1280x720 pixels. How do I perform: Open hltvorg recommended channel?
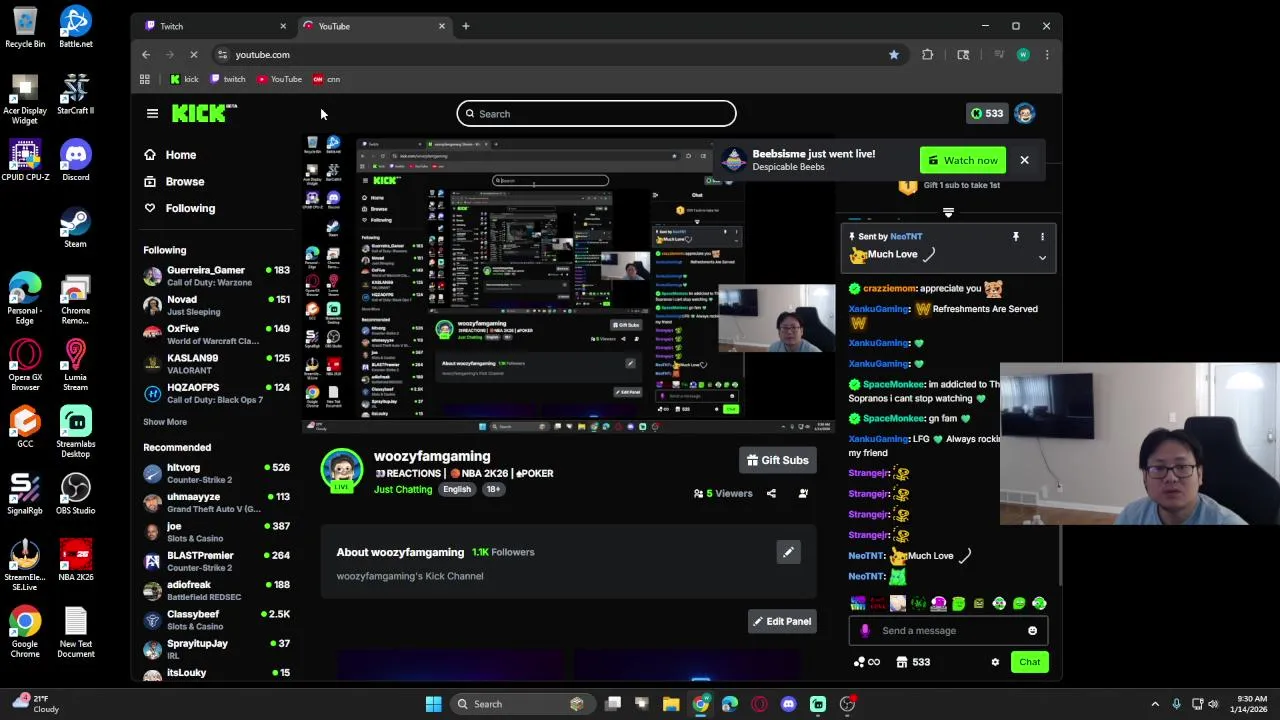[x=217, y=473]
